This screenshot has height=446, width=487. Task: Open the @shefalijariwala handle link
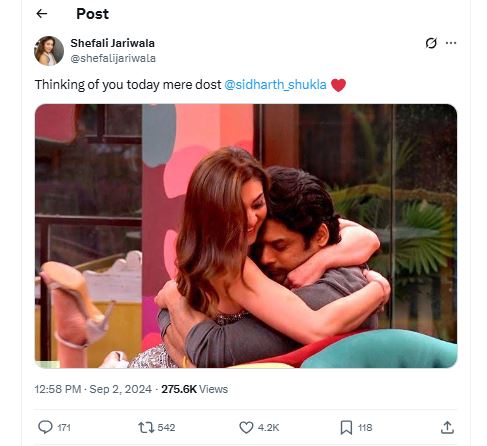point(113,58)
